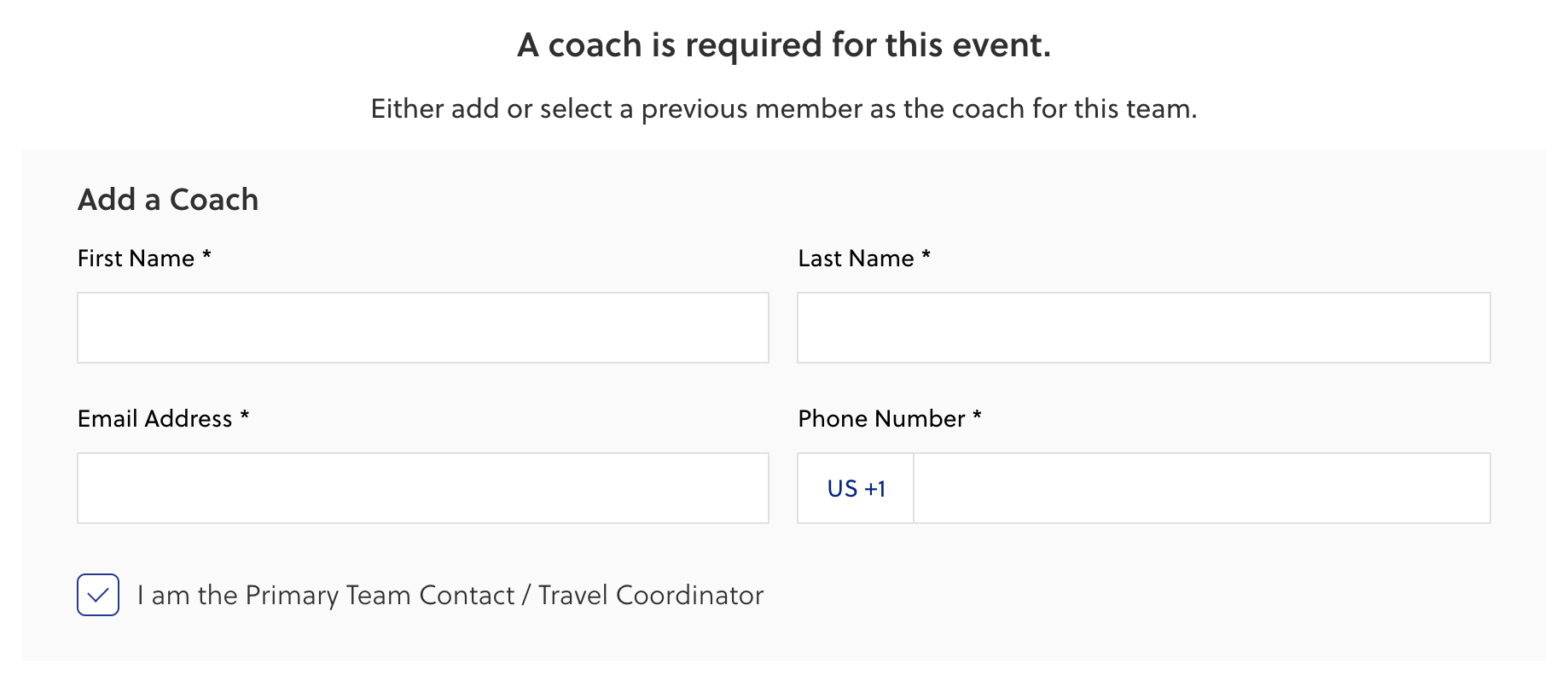Image resolution: width=1568 pixels, height=681 pixels.
Task: Uncheck the Primary Team Contact checkbox
Action: click(98, 595)
